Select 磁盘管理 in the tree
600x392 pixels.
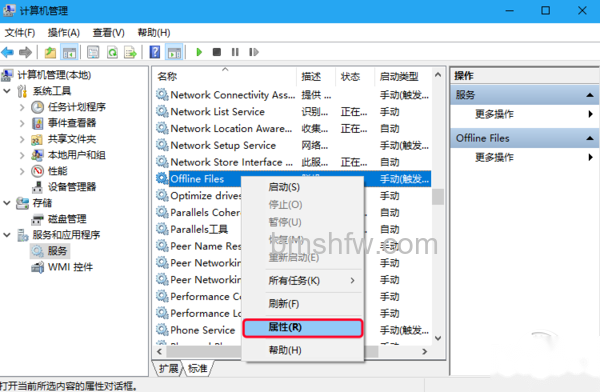click(x=67, y=219)
